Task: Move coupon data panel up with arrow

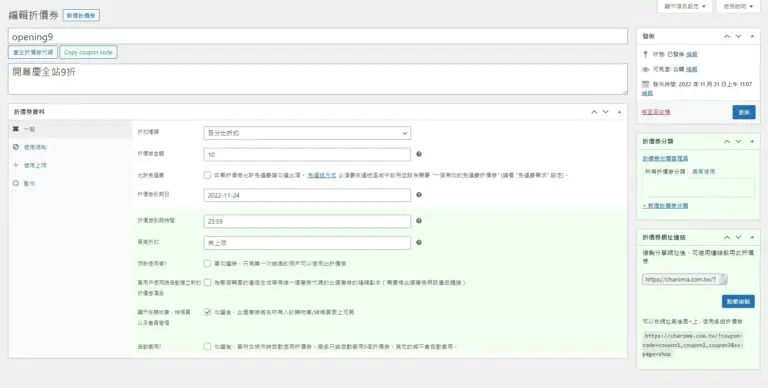Action: pos(594,112)
